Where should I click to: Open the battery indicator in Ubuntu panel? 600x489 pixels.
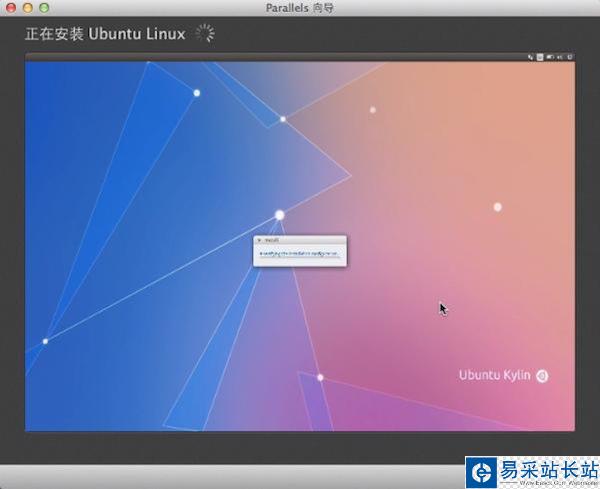(550, 57)
